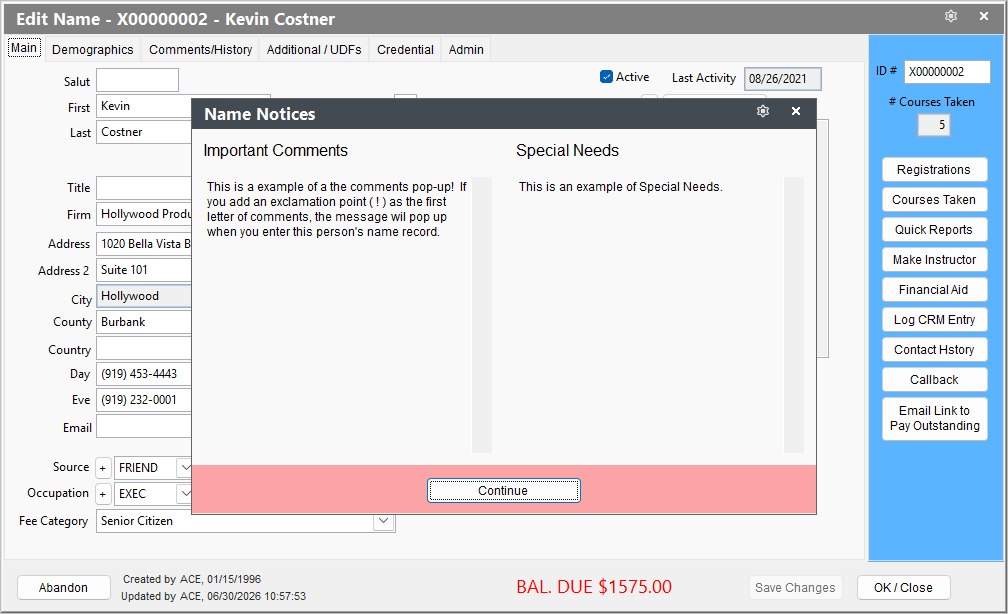This screenshot has width=1008, height=614.
Task: Click the Important Comments scrollbar
Action: [x=482, y=314]
